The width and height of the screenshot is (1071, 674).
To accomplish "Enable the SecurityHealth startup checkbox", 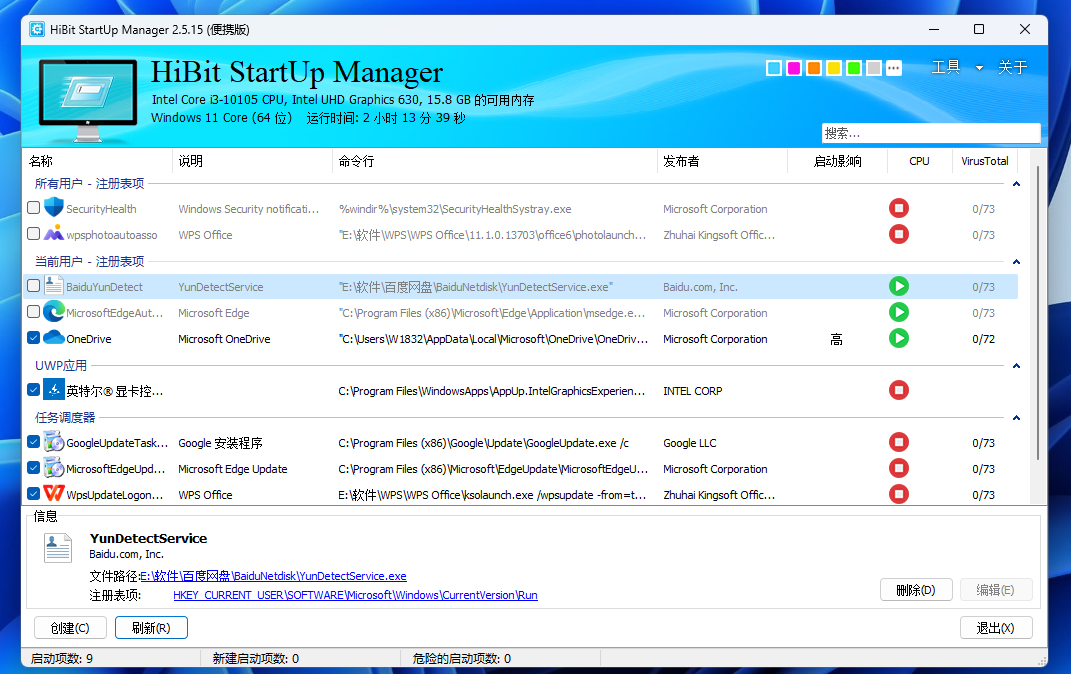I will click(x=33, y=208).
